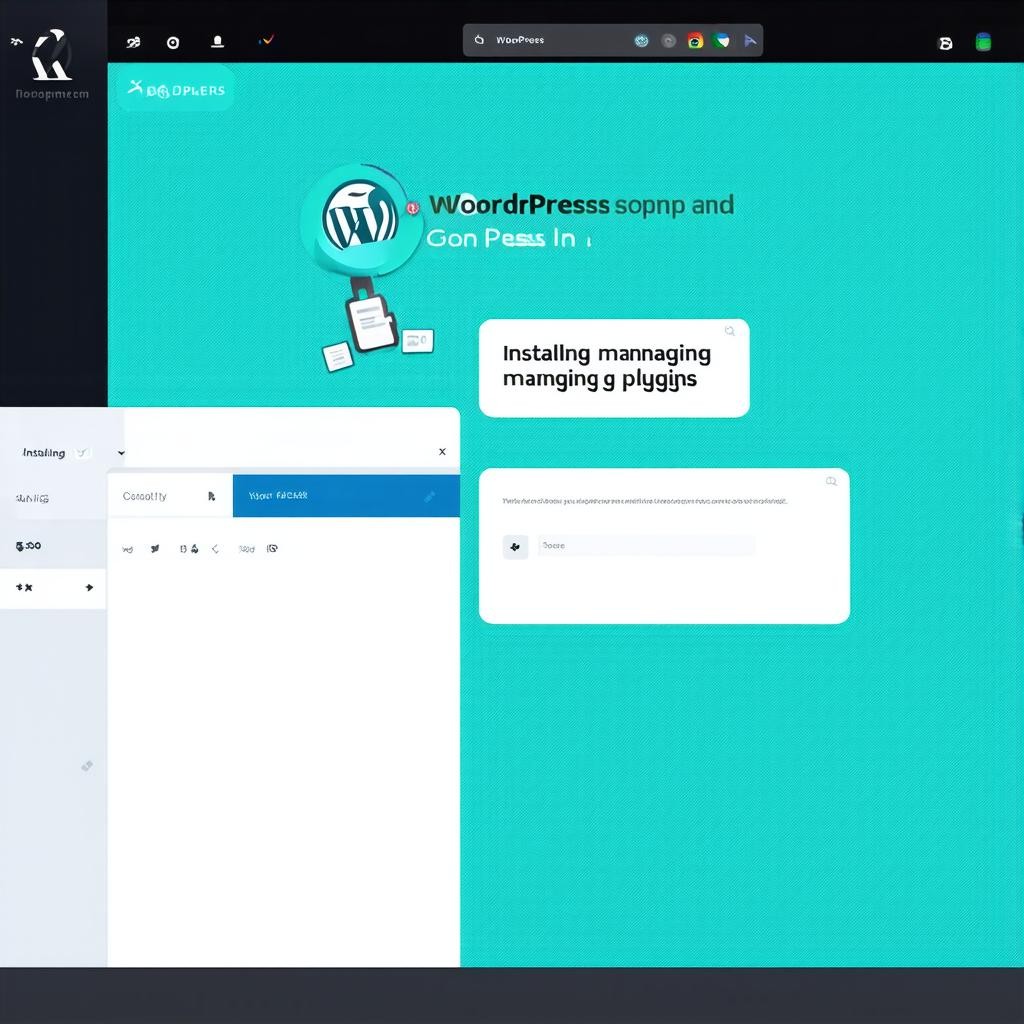Click the magnifier icon in the lower white card

click(831, 481)
